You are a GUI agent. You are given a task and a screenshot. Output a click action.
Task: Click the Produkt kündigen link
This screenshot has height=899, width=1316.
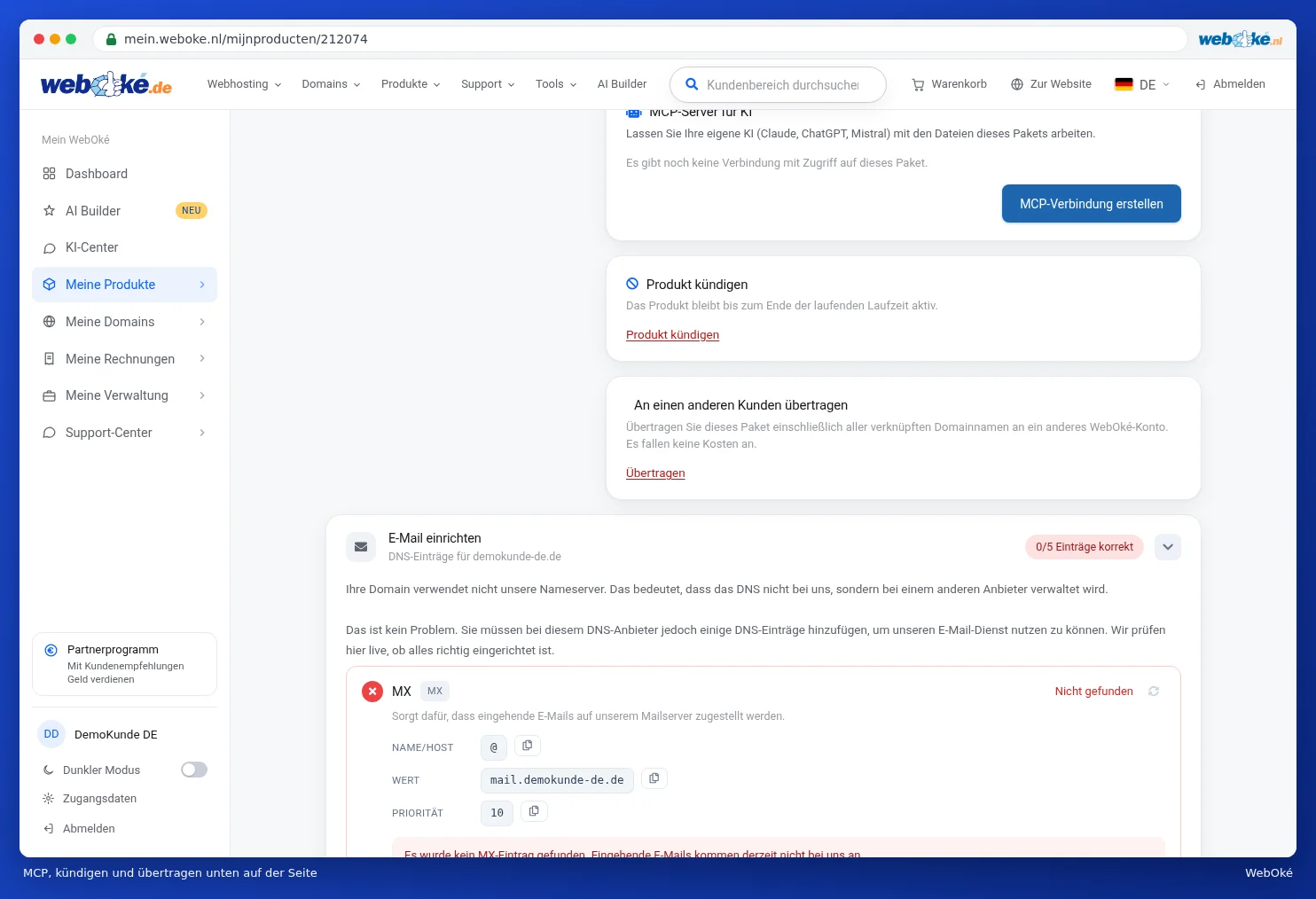[672, 335]
